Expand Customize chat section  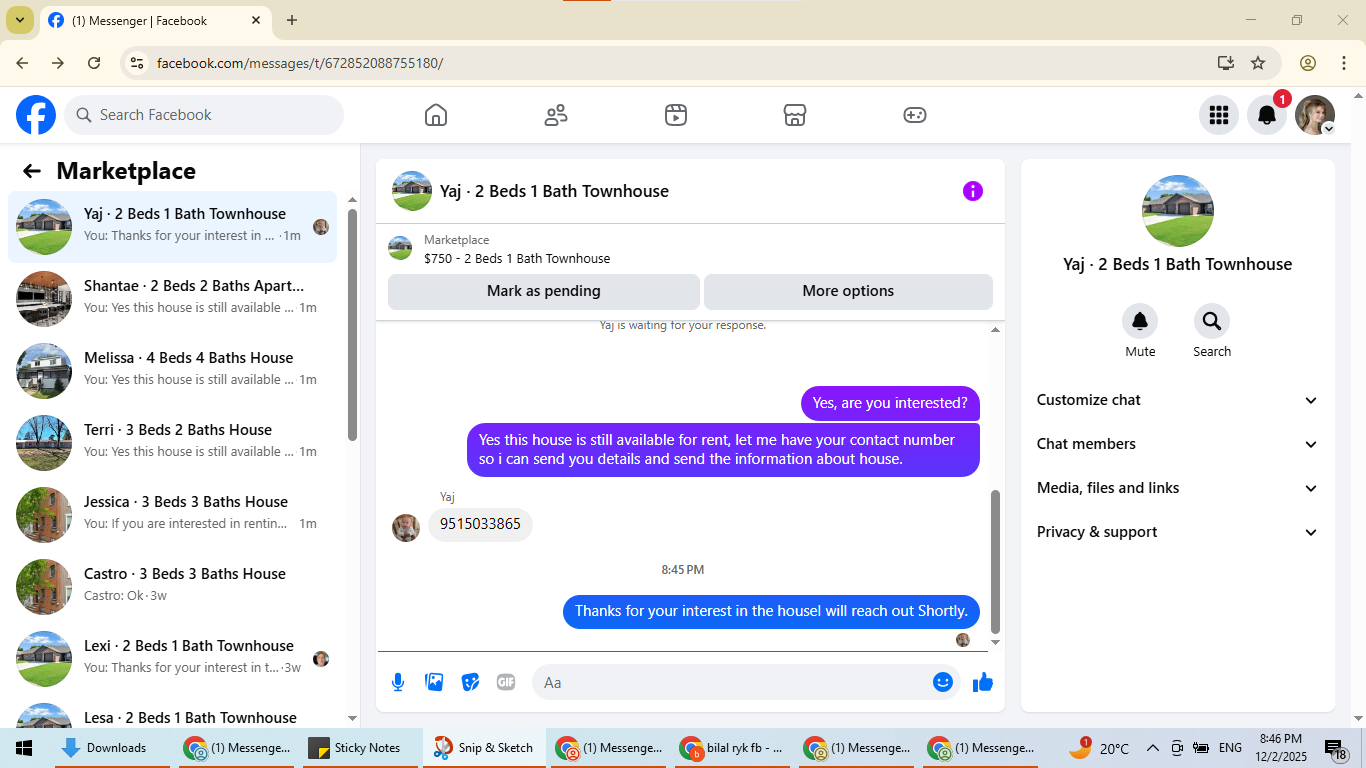[x=1178, y=400]
